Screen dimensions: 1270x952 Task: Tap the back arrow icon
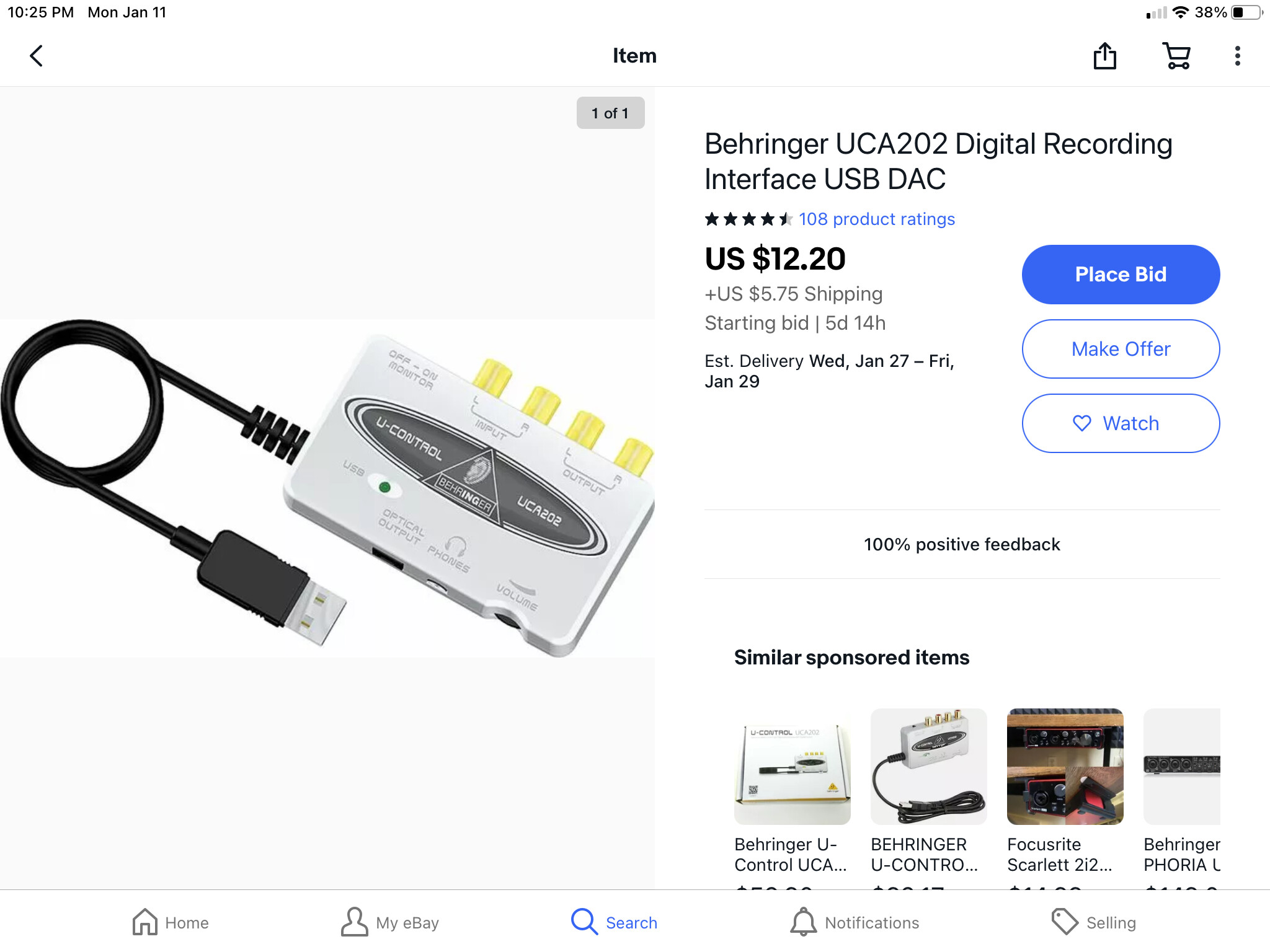pos(37,56)
